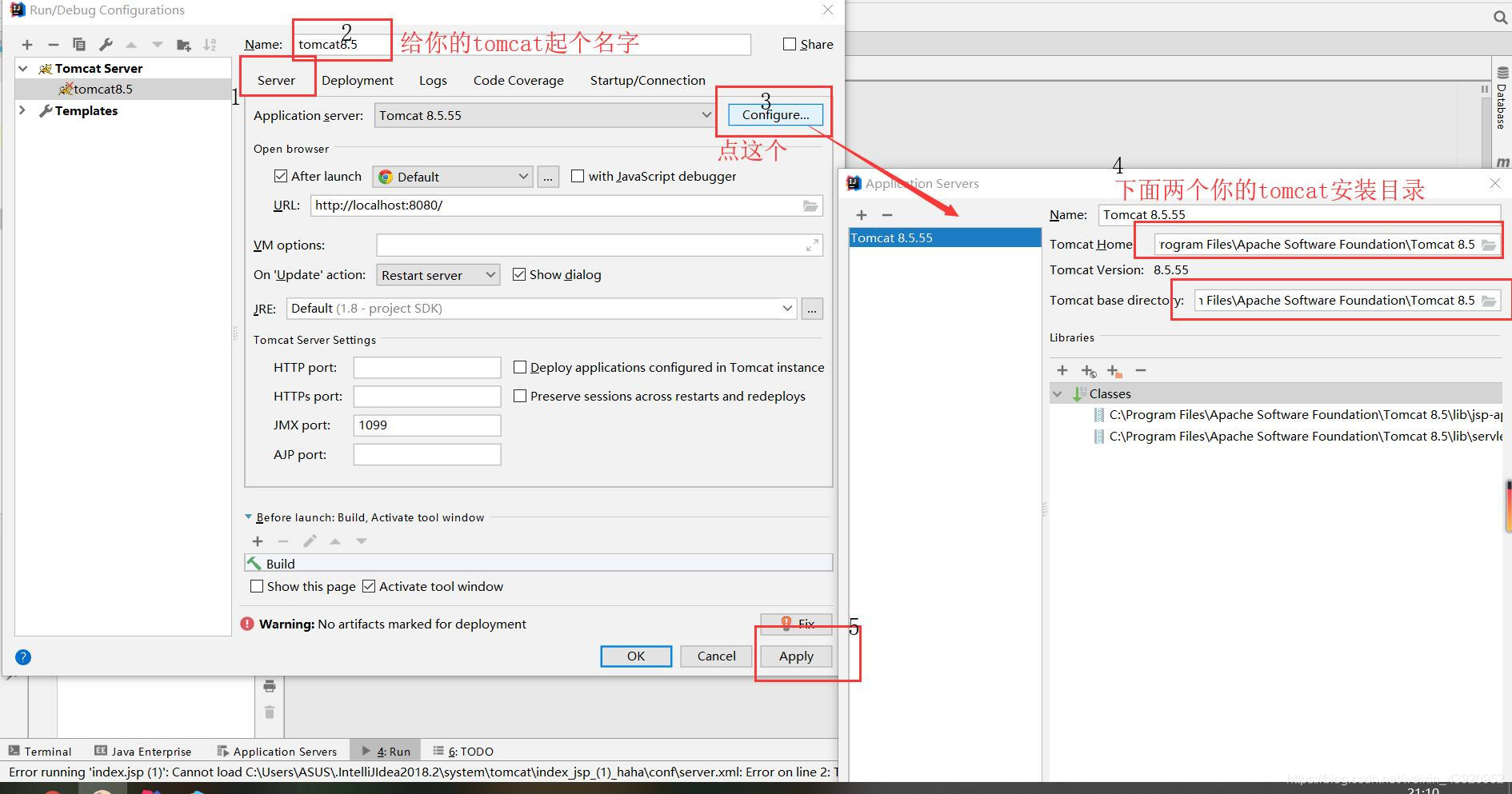This screenshot has width=1512, height=794.
Task: Select Tomcat 8.5.55 in Application Servers list
Action: coord(945,238)
